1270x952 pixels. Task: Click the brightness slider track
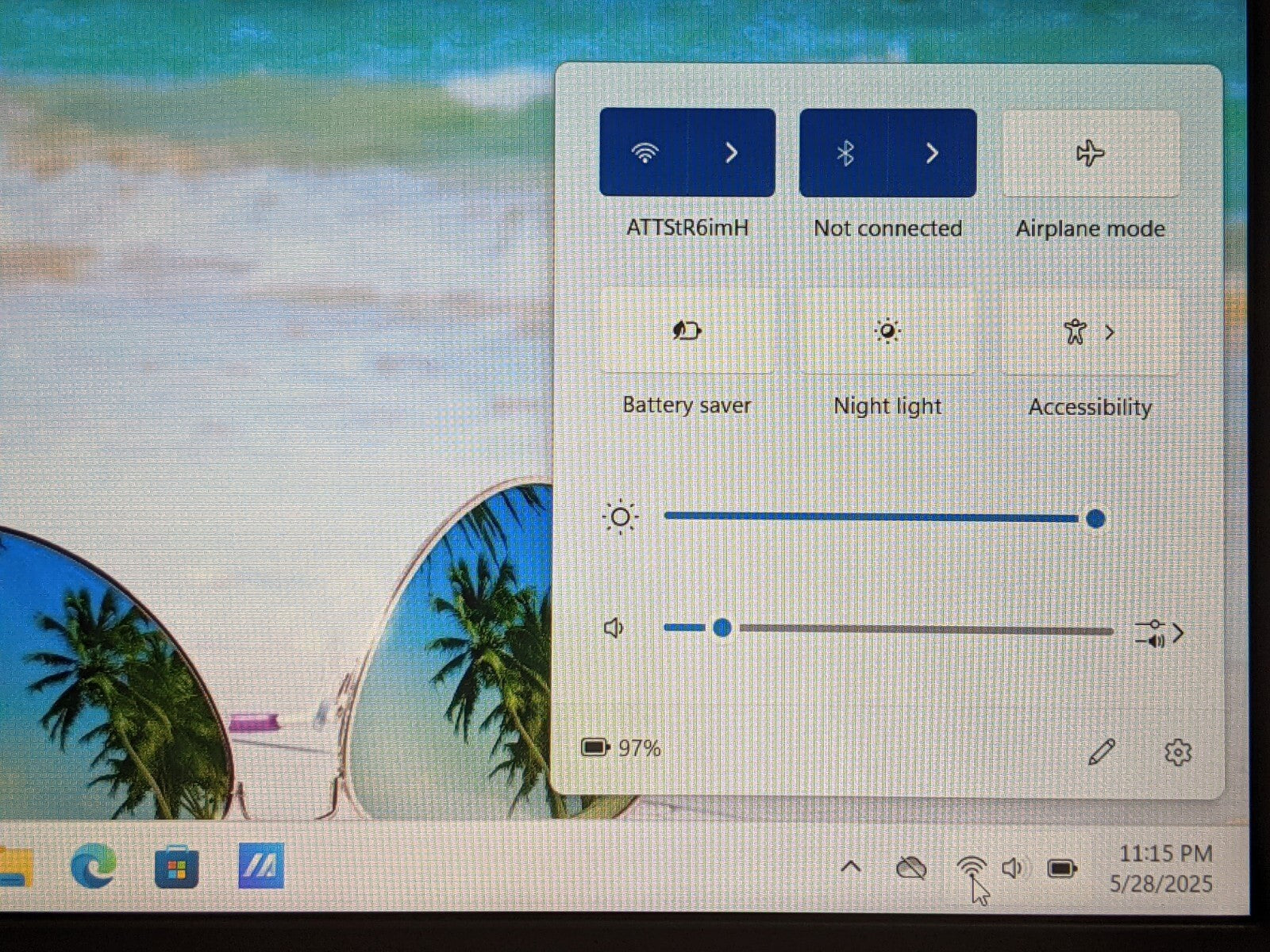(x=872, y=518)
